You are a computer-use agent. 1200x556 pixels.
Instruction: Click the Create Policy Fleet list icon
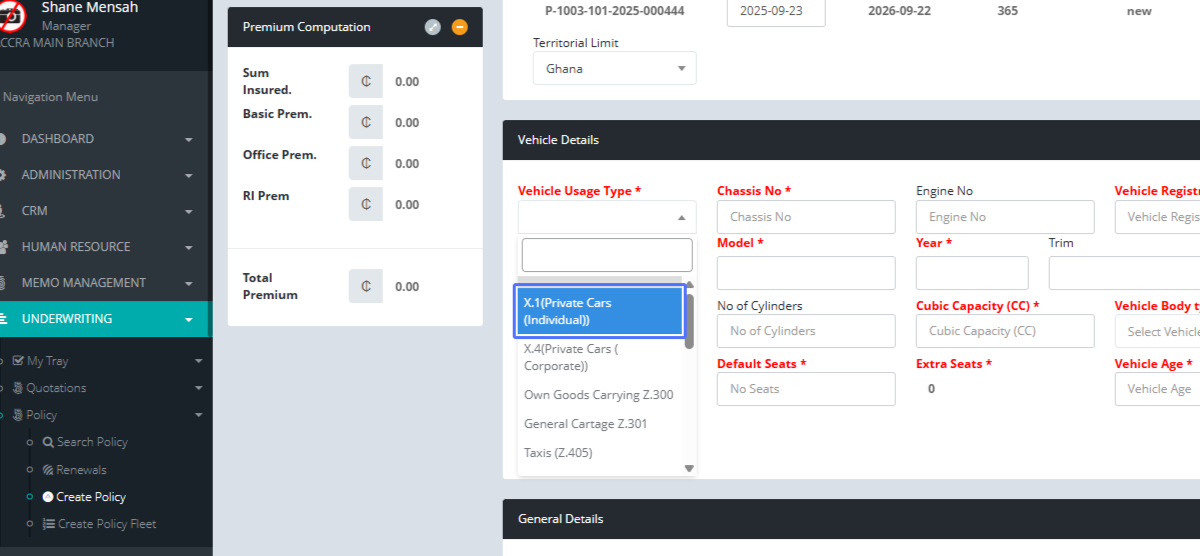point(49,524)
